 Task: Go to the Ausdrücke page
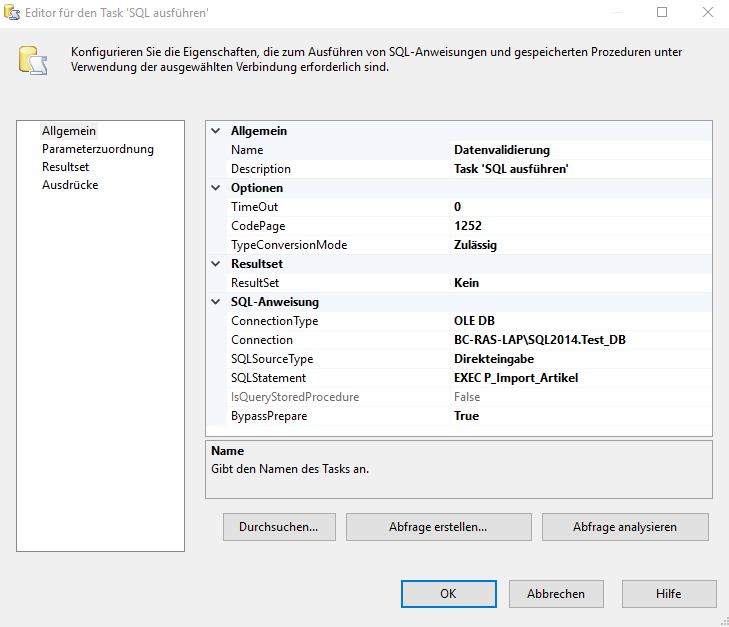(x=69, y=185)
